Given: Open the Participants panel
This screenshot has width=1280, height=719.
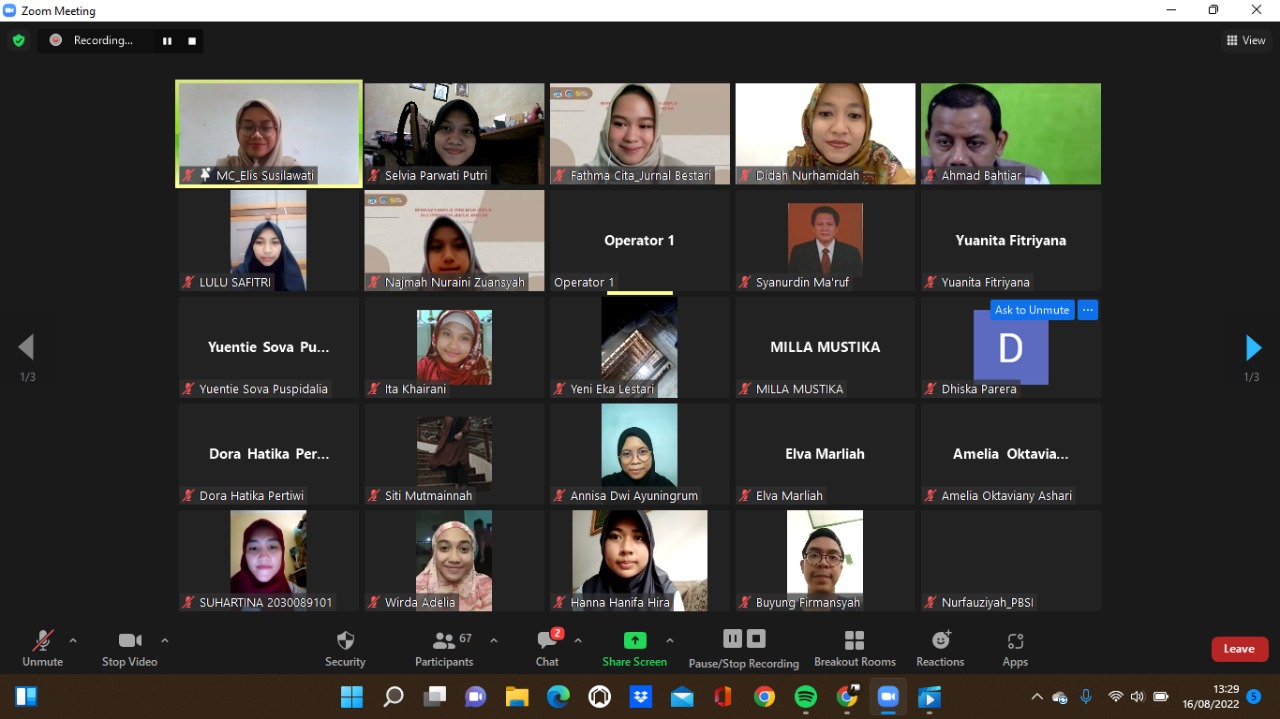Looking at the screenshot, I should click(444, 648).
